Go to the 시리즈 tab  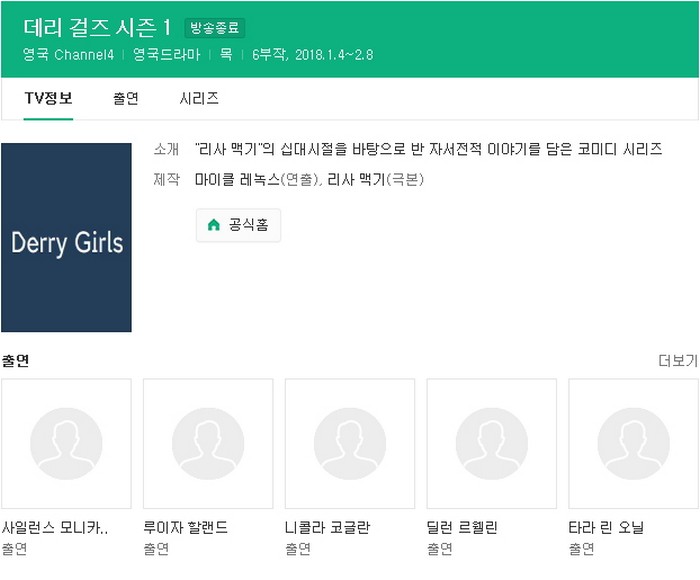tap(199, 99)
